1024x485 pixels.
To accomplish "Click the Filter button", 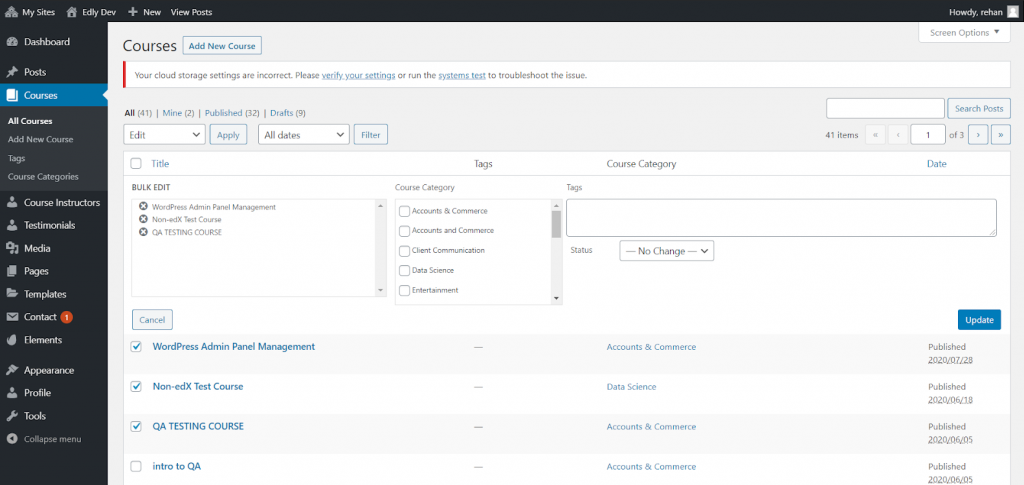I will 370,134.
